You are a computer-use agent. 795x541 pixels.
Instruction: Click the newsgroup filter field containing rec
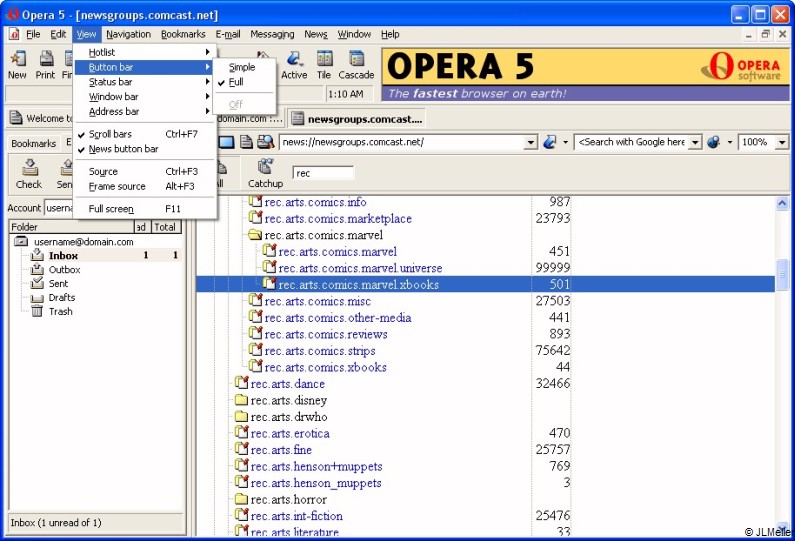323,173
